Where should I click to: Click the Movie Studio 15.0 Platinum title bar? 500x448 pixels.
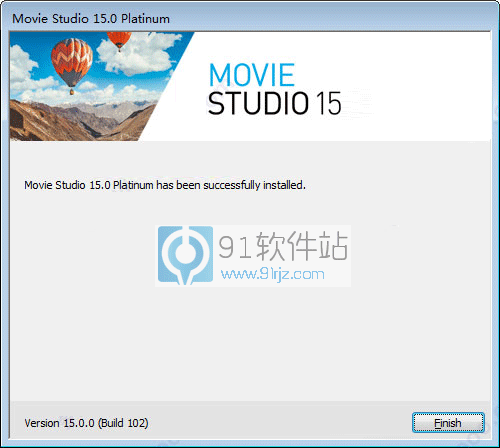(250, 18)
